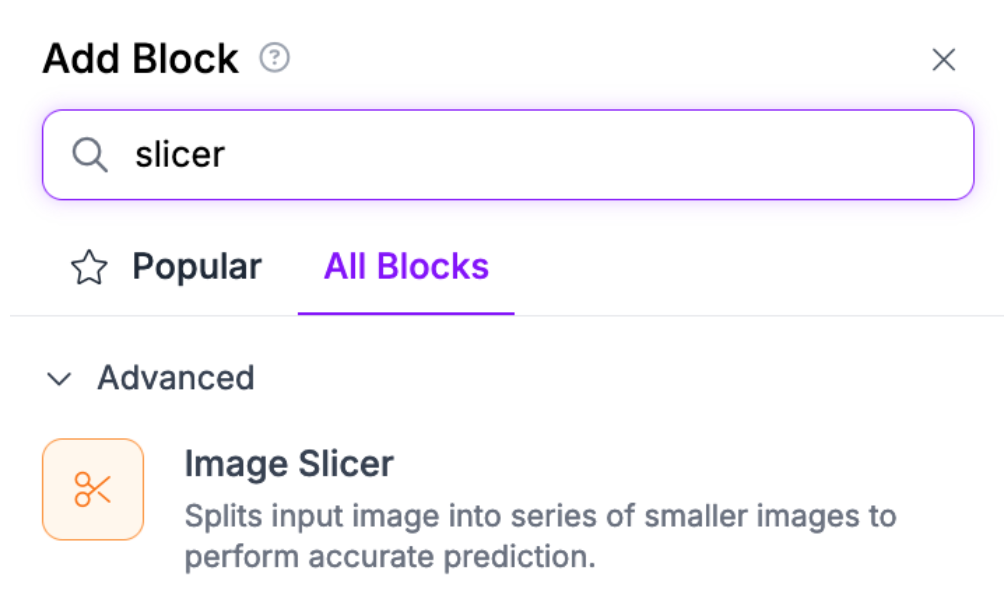
Task: Click the Advanced category label
Action: coord(176,378)
